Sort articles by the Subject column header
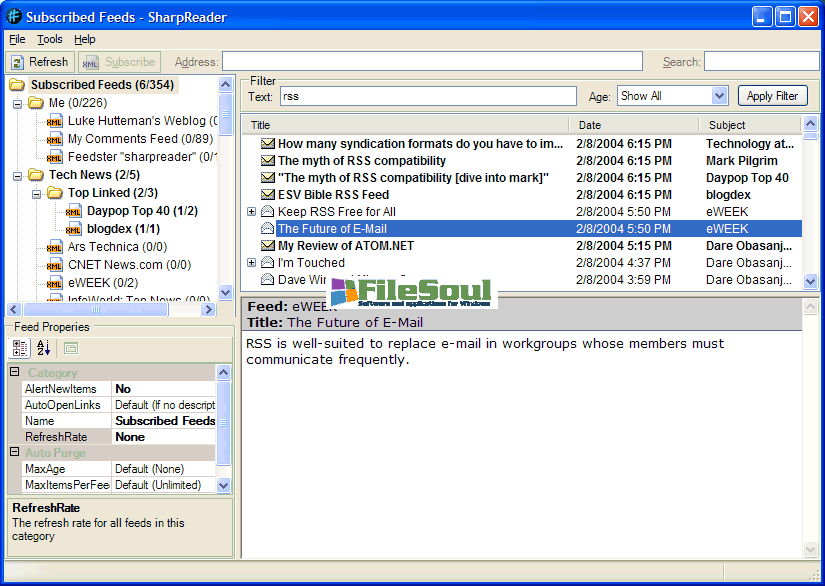 click(x=750, y=125)
